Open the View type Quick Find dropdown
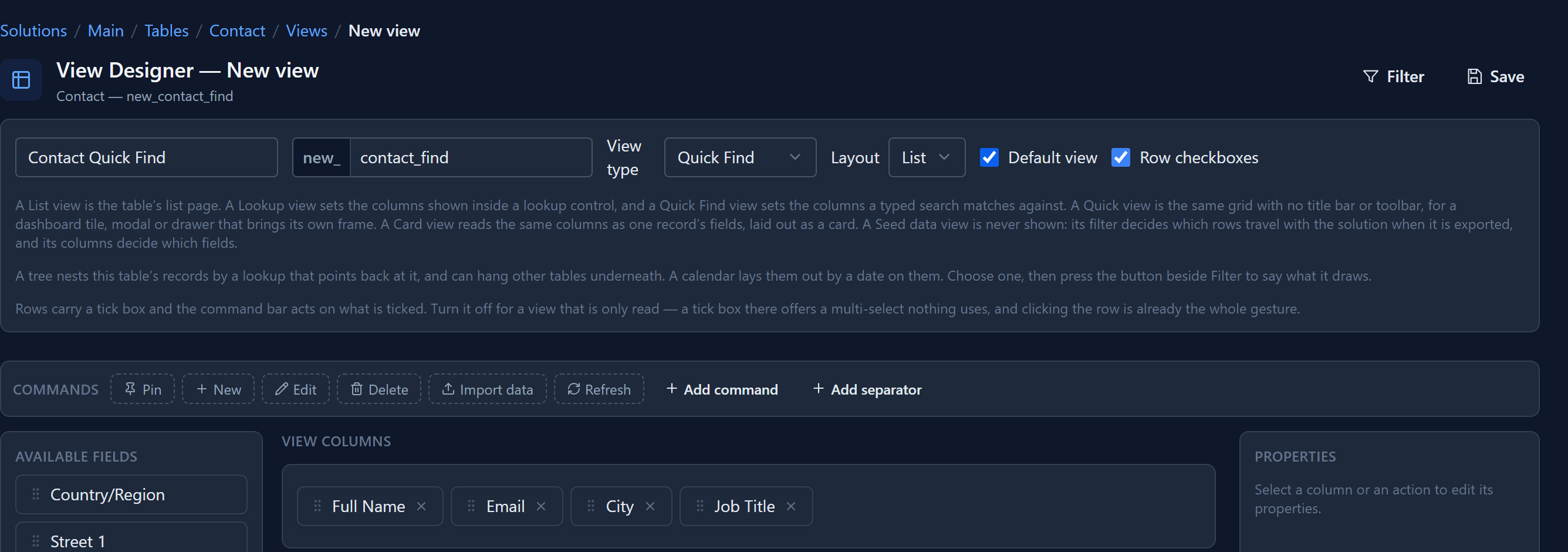Image resolution: width=1568 pixels, height=552 pixels. click(x=740, y=157)
